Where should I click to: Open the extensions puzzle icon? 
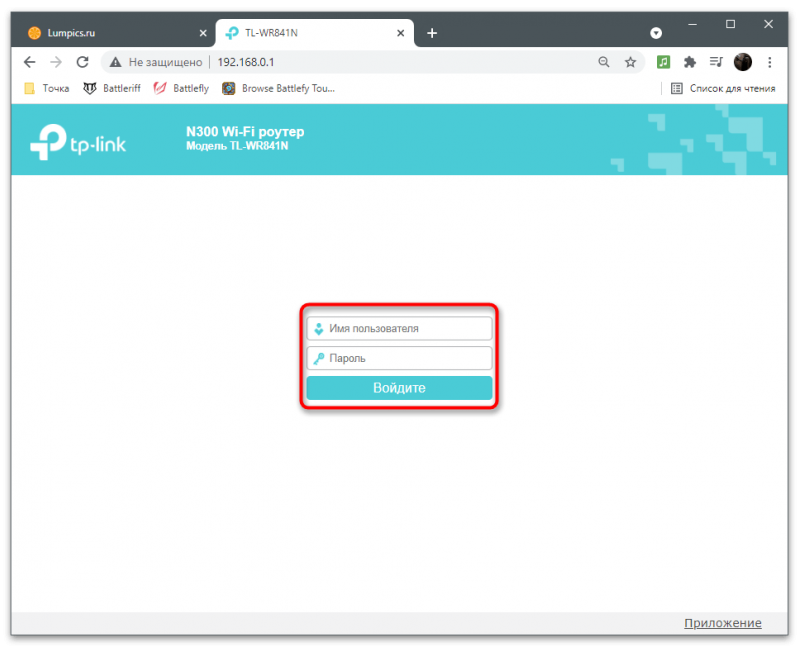[x=690, y=62]
